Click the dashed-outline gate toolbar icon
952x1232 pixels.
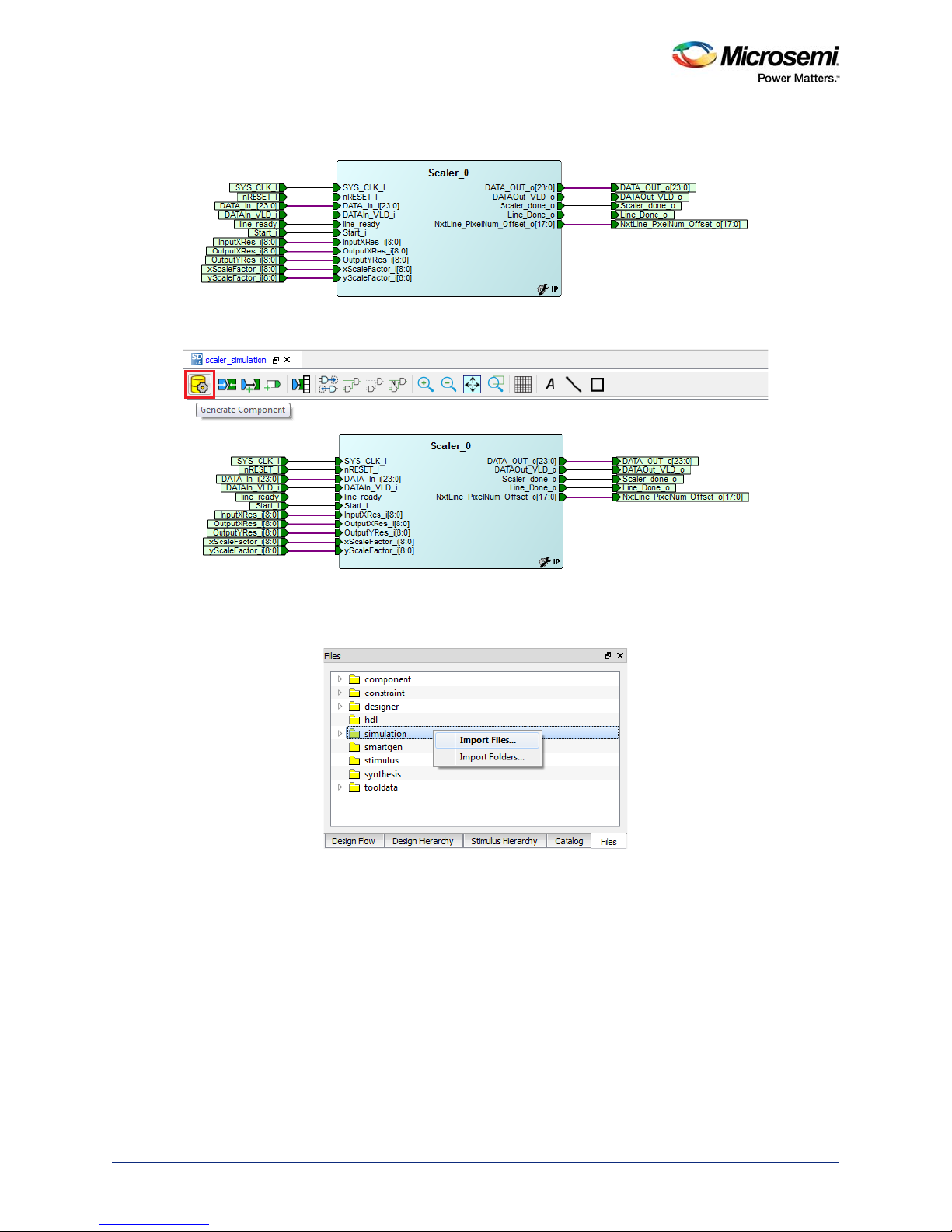coord(375,385)
